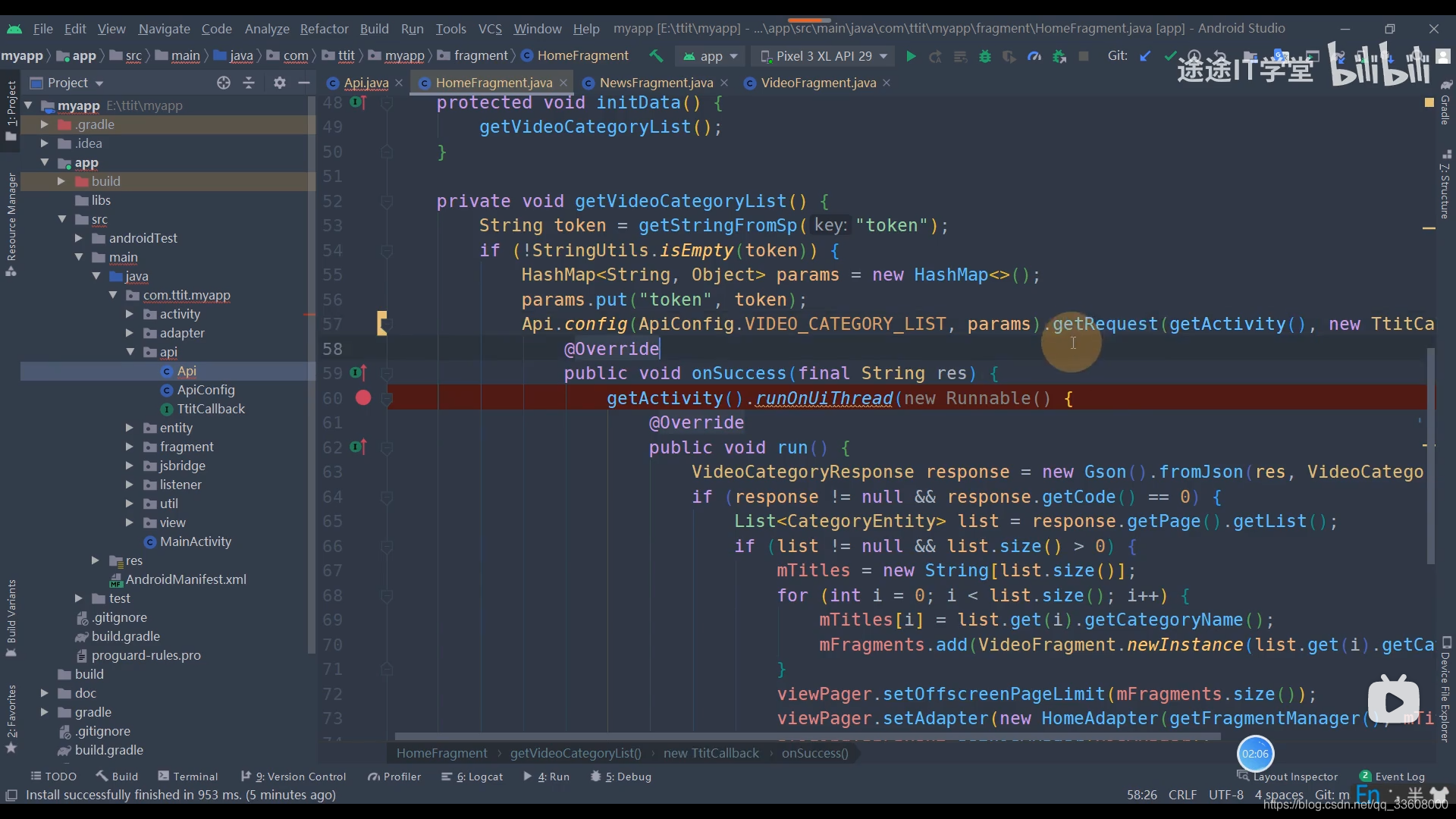Expand the fragment package
The image size is (1456, 819).
130,447
